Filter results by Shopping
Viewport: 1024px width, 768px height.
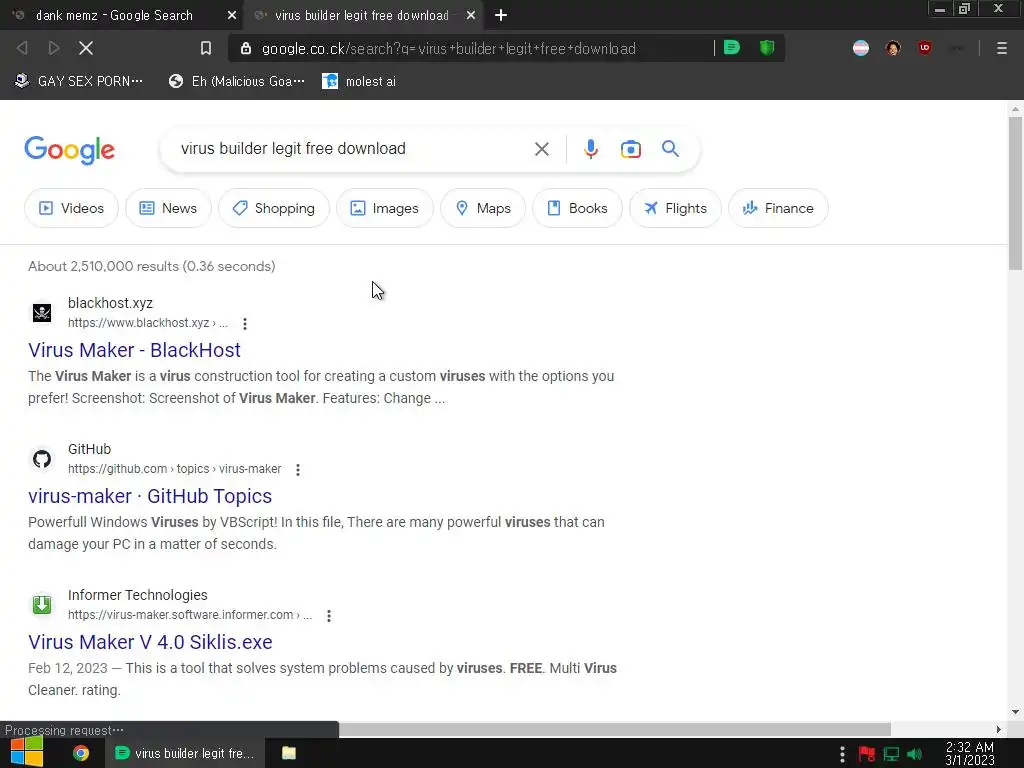[x=274, y=208]
